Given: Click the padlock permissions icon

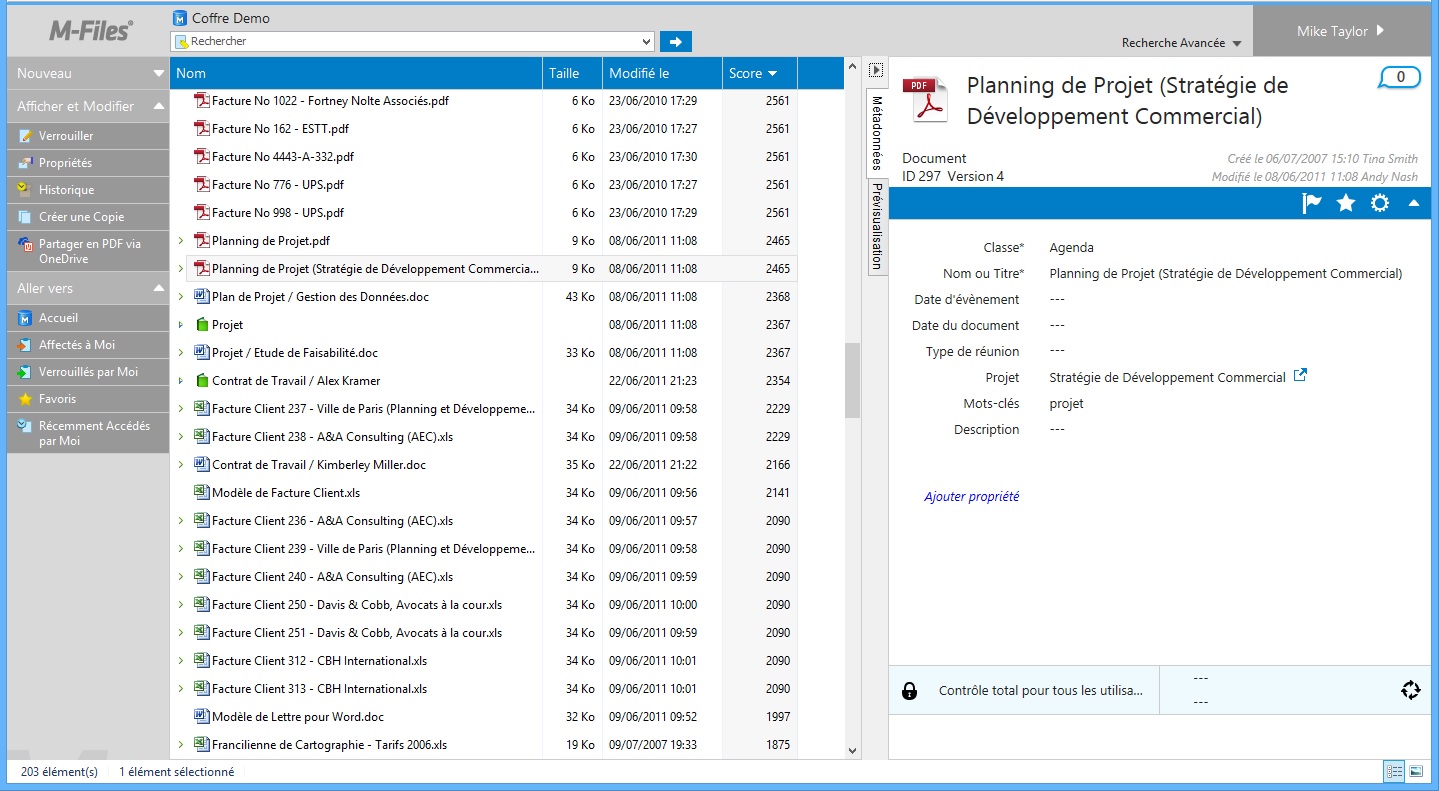Looking at the screenshot, I should point(910,691).
